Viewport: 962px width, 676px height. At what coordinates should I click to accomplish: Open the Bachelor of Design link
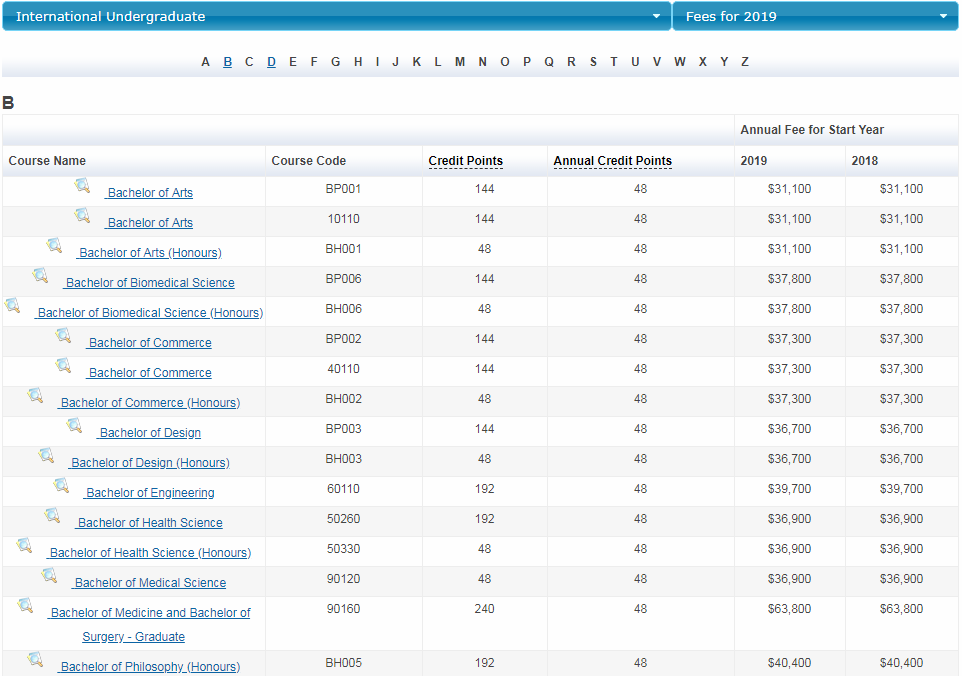point(150,433)
